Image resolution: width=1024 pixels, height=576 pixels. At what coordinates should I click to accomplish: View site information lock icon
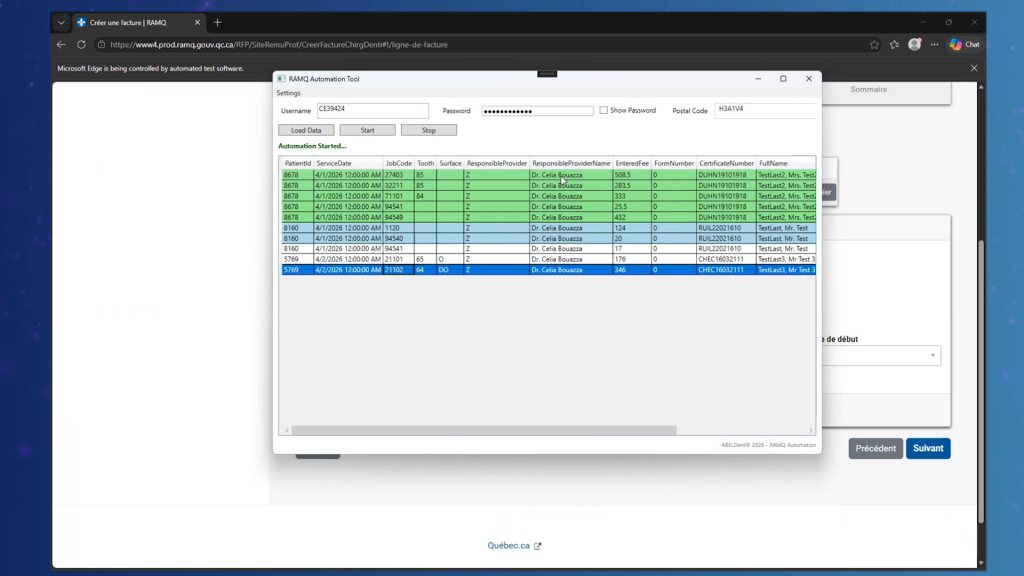pos(101,44)
